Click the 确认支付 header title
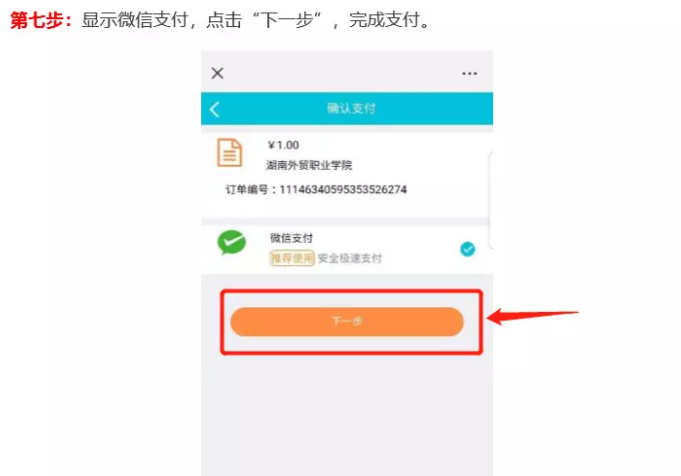The width and height of the screenshot is (681, 476). [x=351, y=108]
